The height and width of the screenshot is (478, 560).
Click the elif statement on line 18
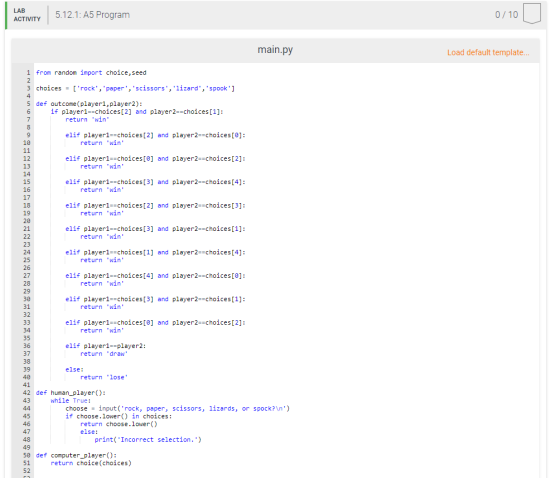155,205
